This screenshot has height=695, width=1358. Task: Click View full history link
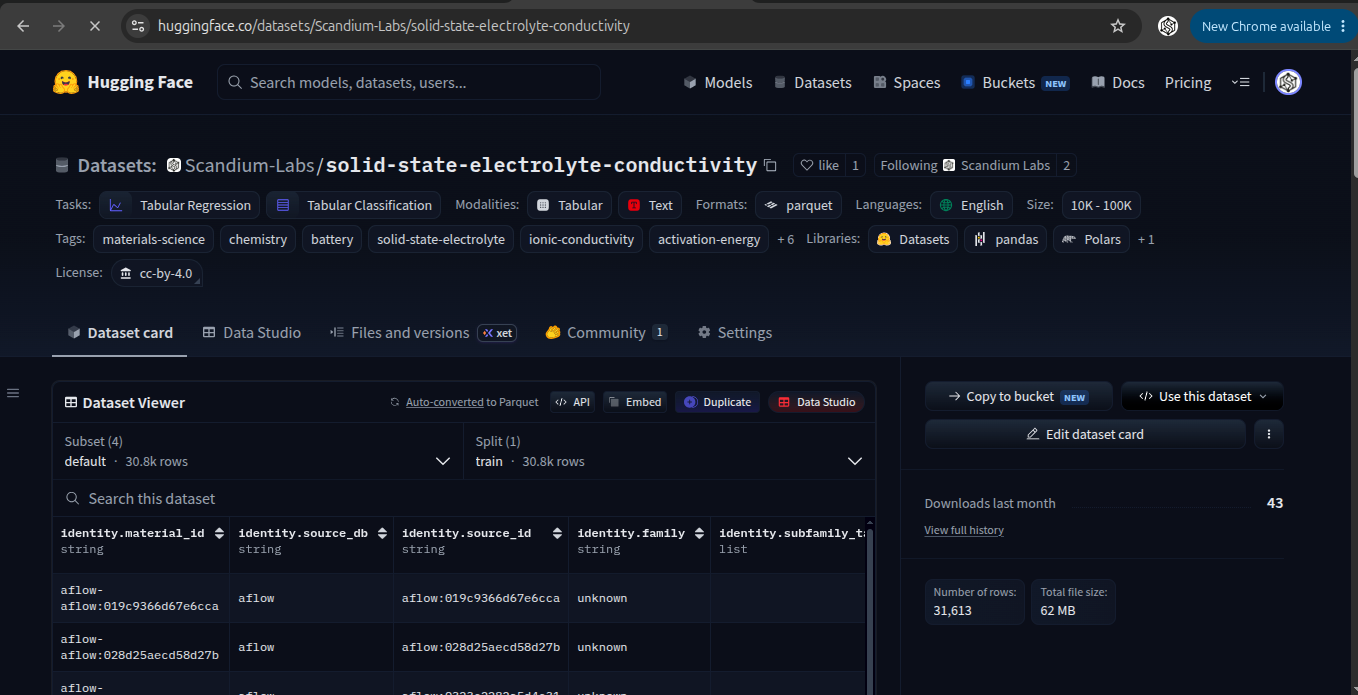pyautogui.click(x=964, y=530)
